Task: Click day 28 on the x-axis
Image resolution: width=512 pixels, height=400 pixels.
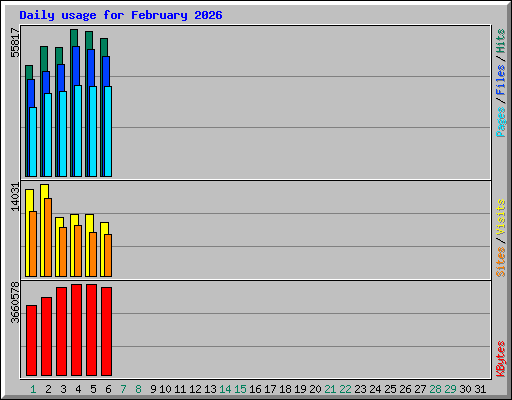Action: [435, 389]
